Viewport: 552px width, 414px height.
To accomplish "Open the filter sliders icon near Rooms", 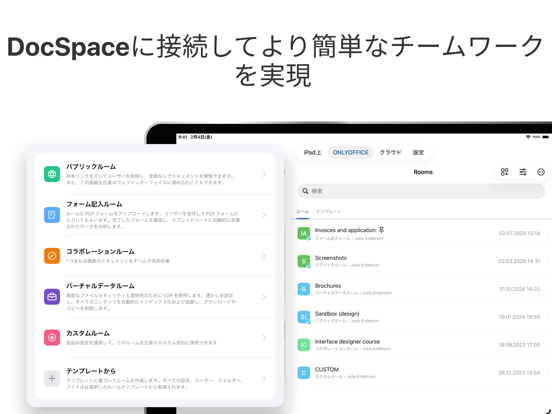I will 523,172.
